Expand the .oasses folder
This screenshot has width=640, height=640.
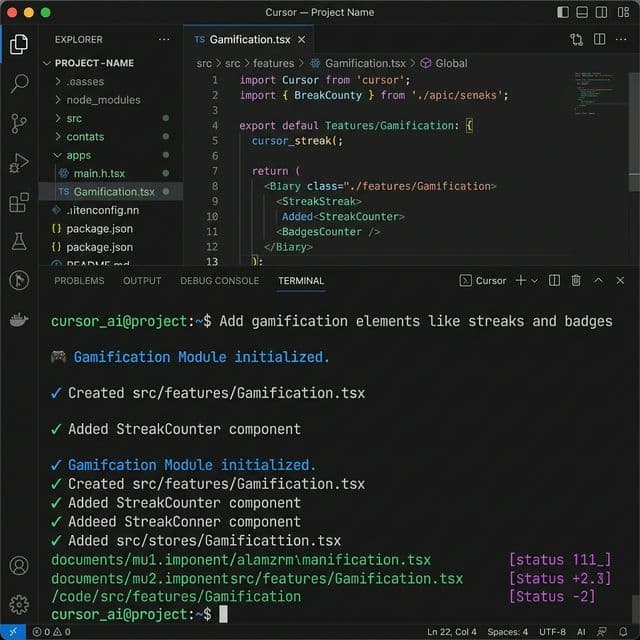click(58, 81)
